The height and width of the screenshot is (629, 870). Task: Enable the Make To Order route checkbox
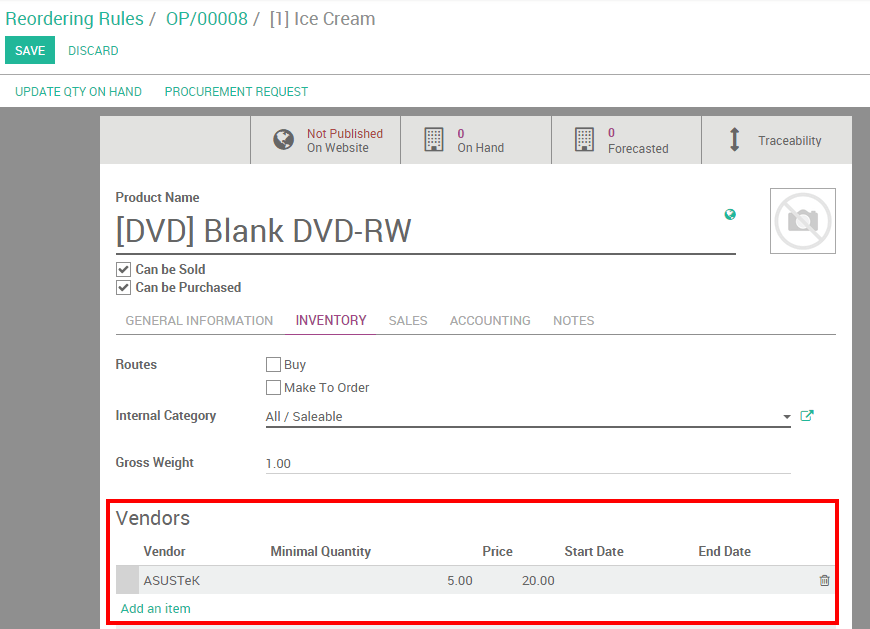point(273,387)
